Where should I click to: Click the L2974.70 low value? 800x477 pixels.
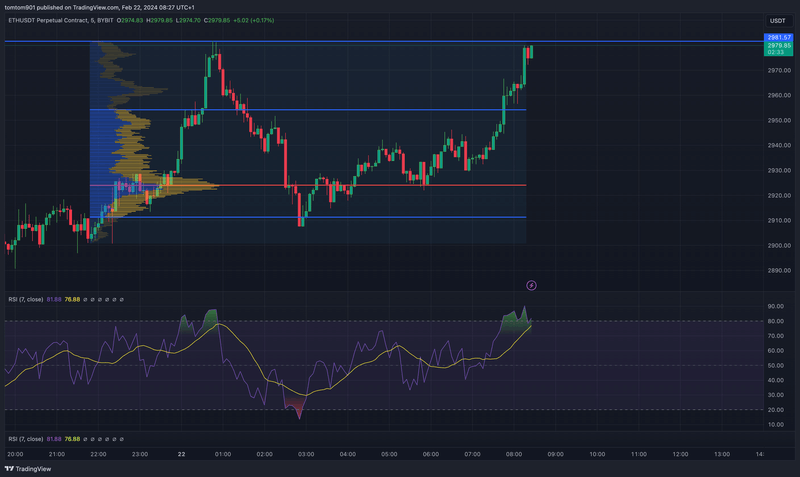[188, 20]
